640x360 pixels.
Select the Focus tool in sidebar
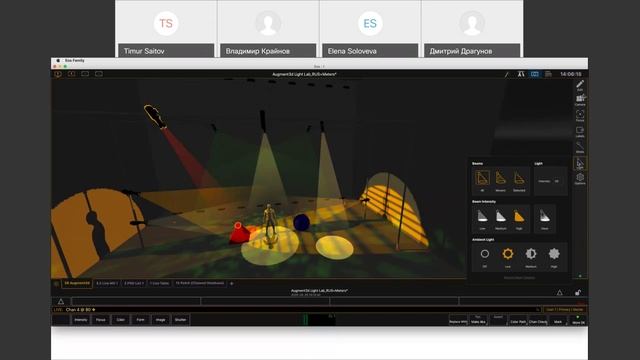click(580, 116)
